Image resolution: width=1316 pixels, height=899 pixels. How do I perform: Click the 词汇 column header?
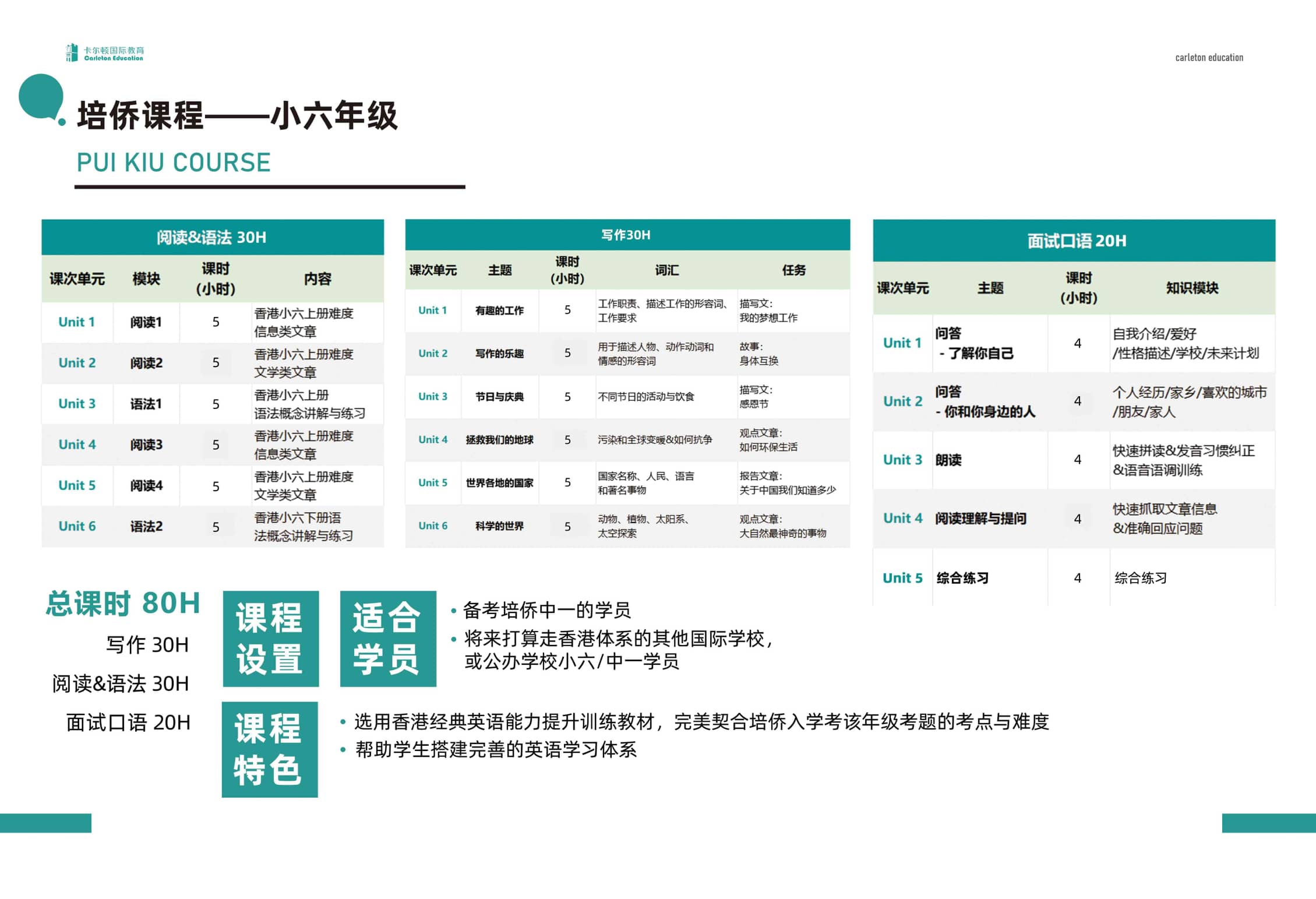coord(666,270)
